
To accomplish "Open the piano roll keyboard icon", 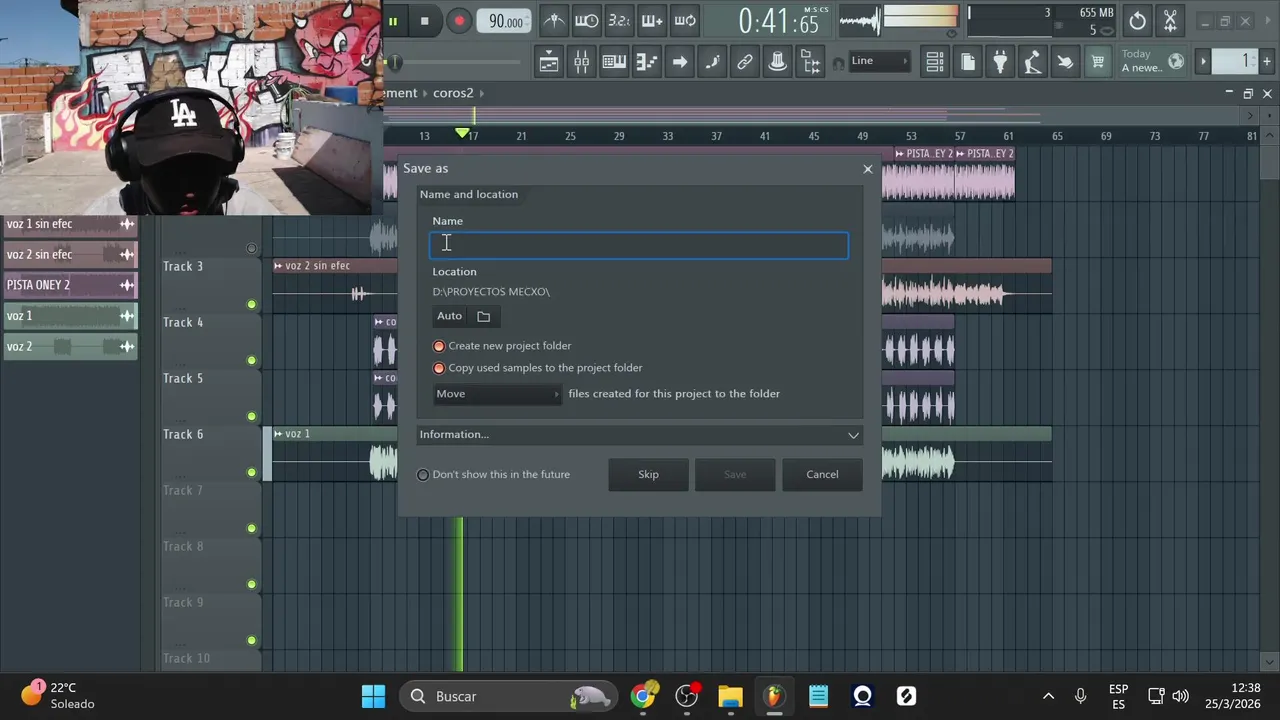I will click(614, 62).
